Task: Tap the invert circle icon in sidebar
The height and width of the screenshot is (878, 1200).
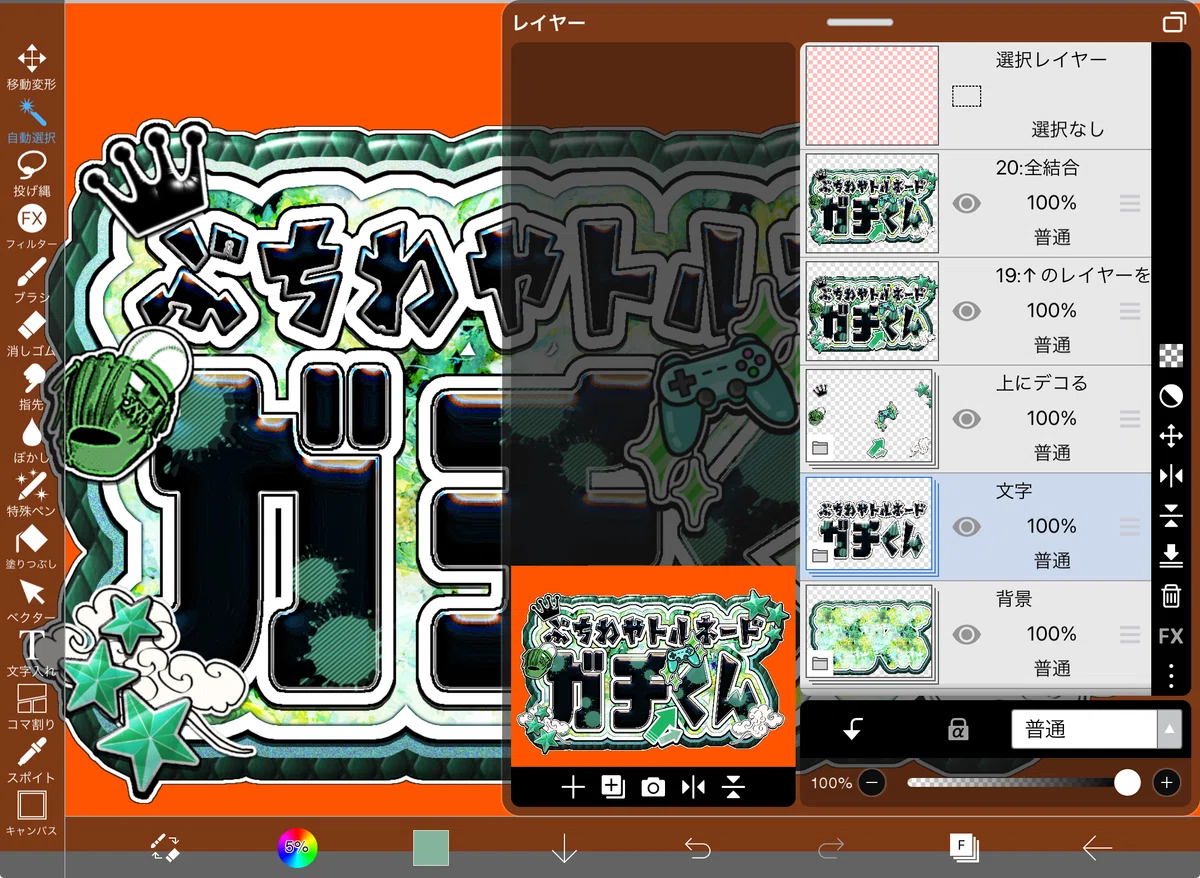Action: tap(1171, 396)
